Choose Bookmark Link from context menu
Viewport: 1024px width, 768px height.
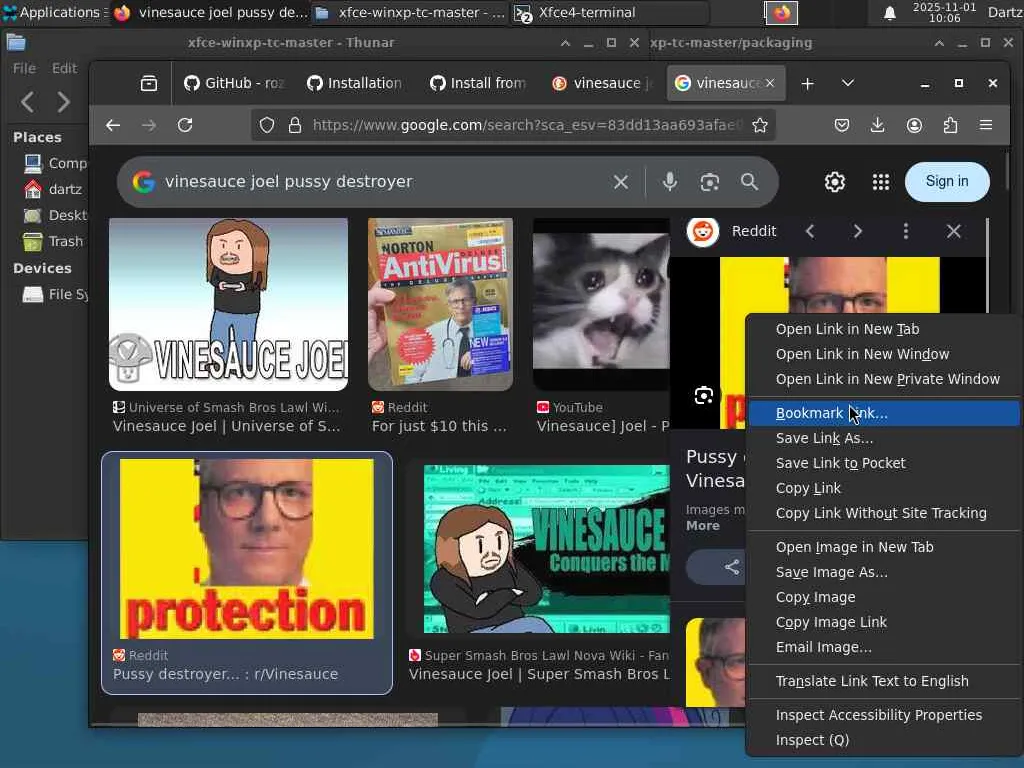coord(883,413)
